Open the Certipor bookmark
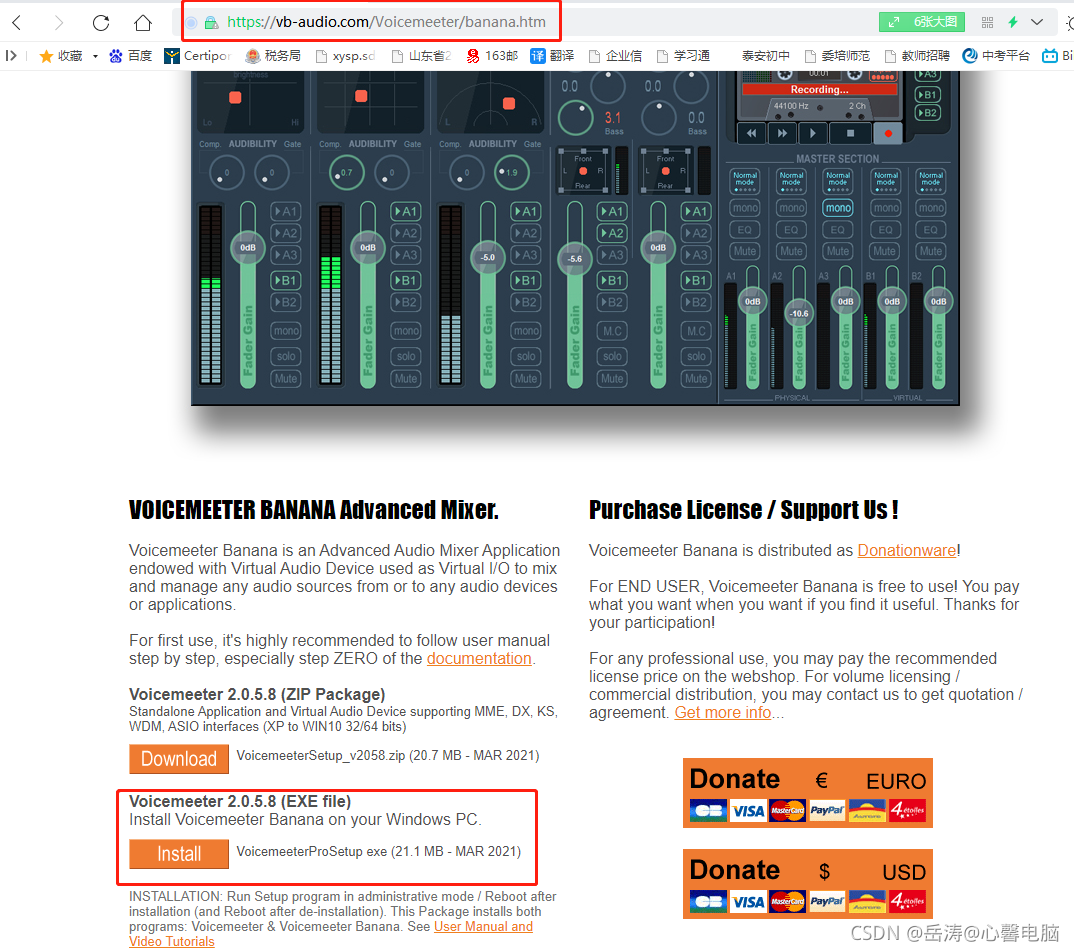1074x951 pixels. [x=197, y=55]
